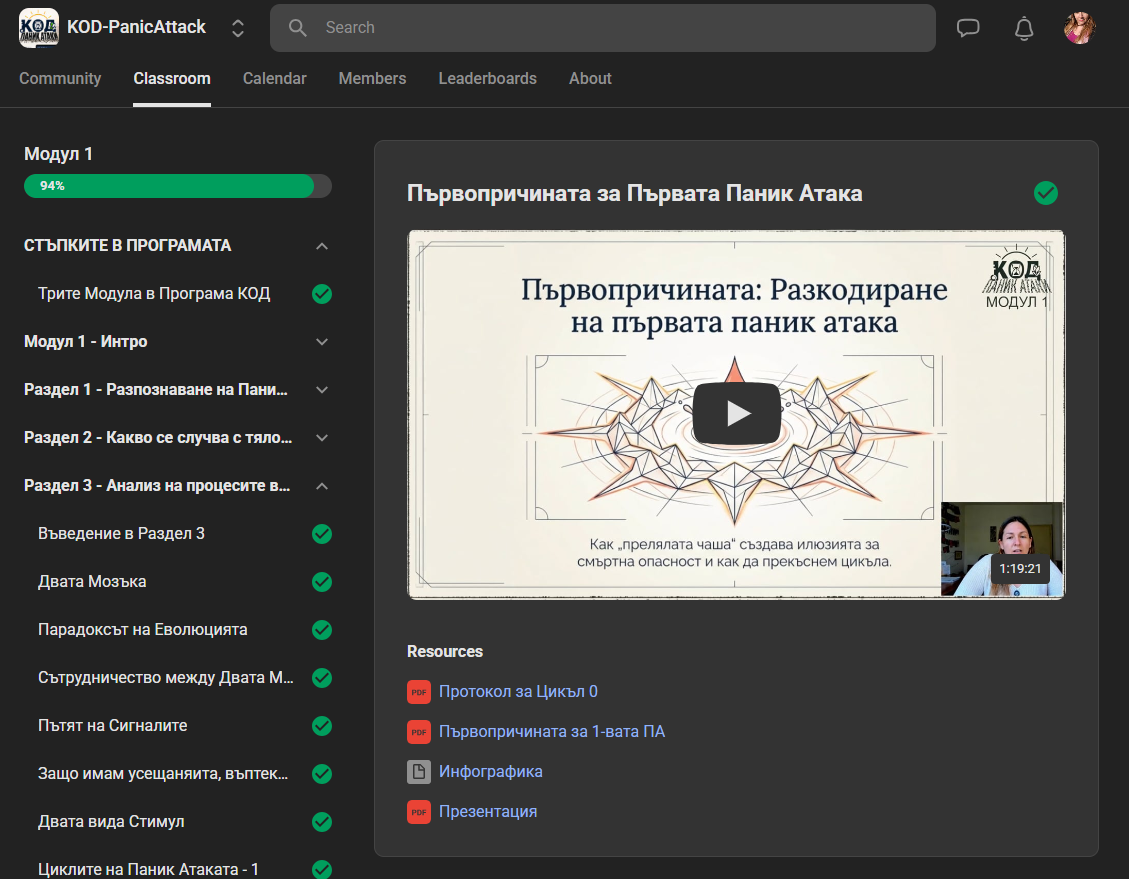Toggle the check mark for Сътрудничество между Двата М...
The height and width of the screenshot is (879, 1129).
click(x=322, y=678)
